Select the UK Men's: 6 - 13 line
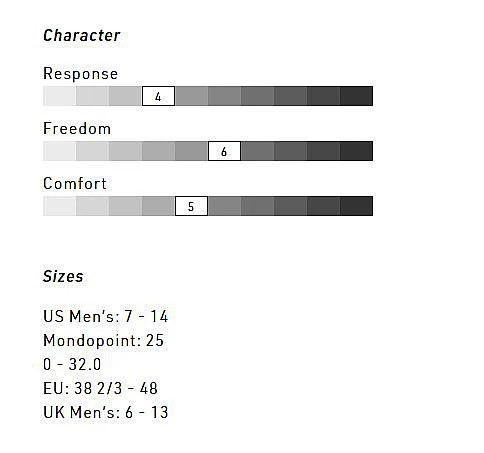 (x=106, y=412)
